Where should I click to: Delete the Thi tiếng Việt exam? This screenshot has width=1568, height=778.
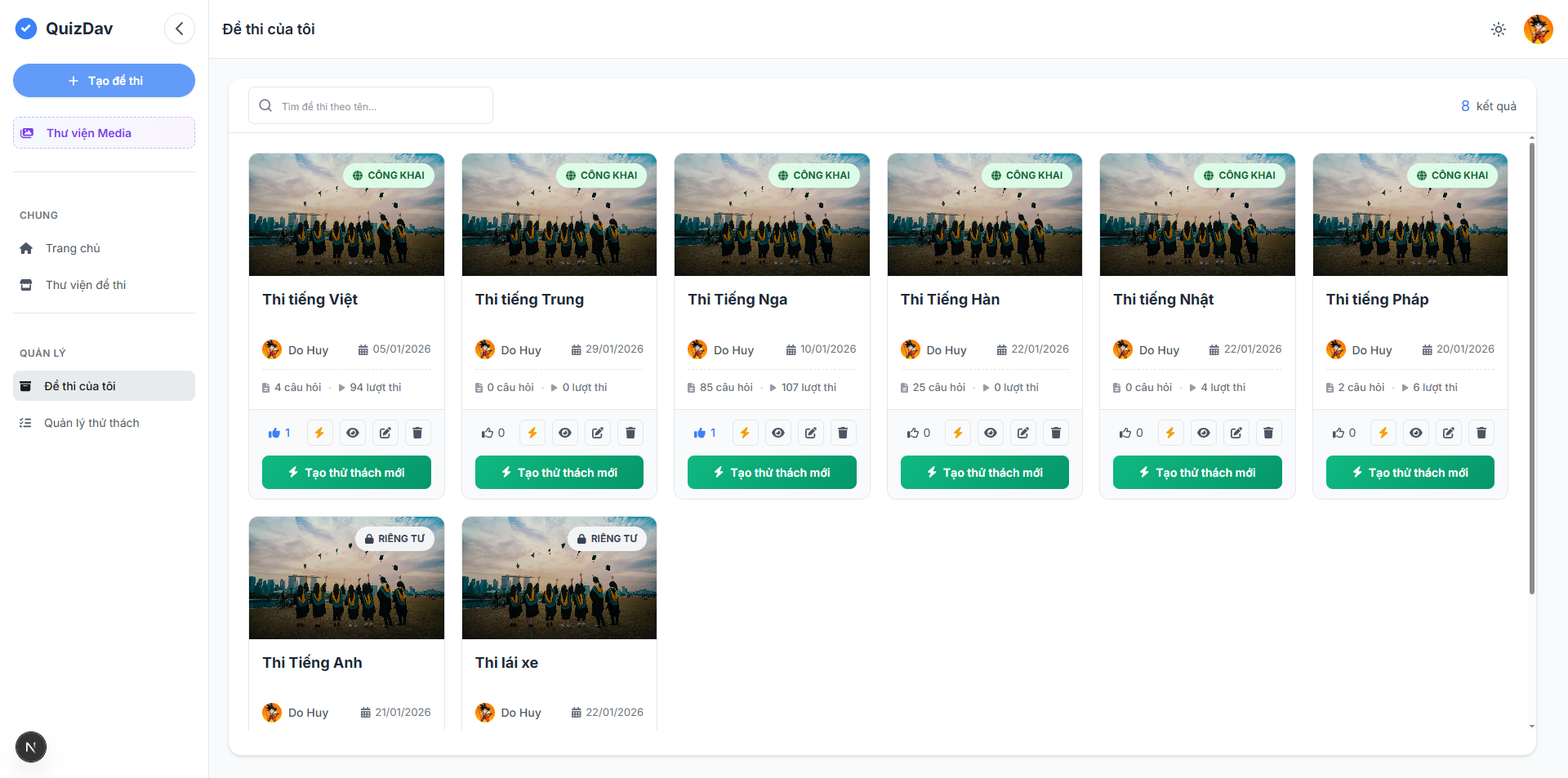click(x=417, y=433)
